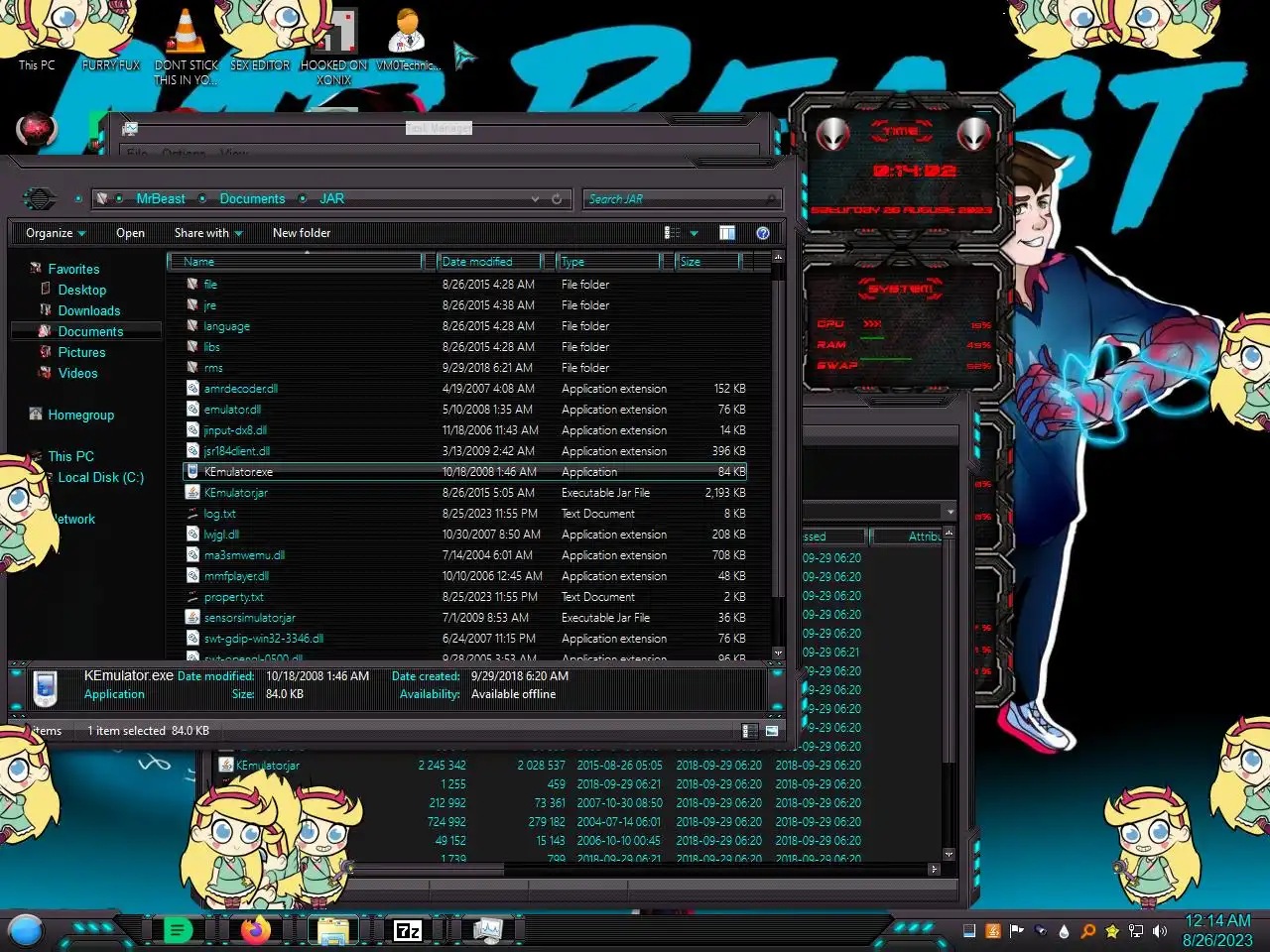Click the volume speaker tray icon
The image size is (1270, 952).
tap(1160, 931)
